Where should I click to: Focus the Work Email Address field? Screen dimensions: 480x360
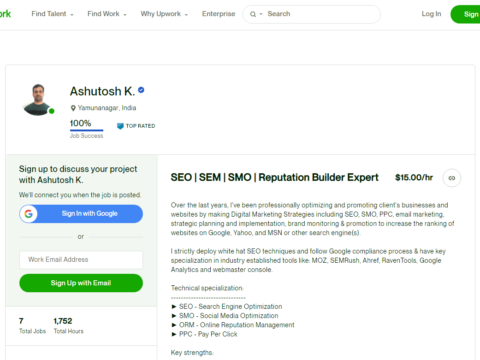click(81, 260)
